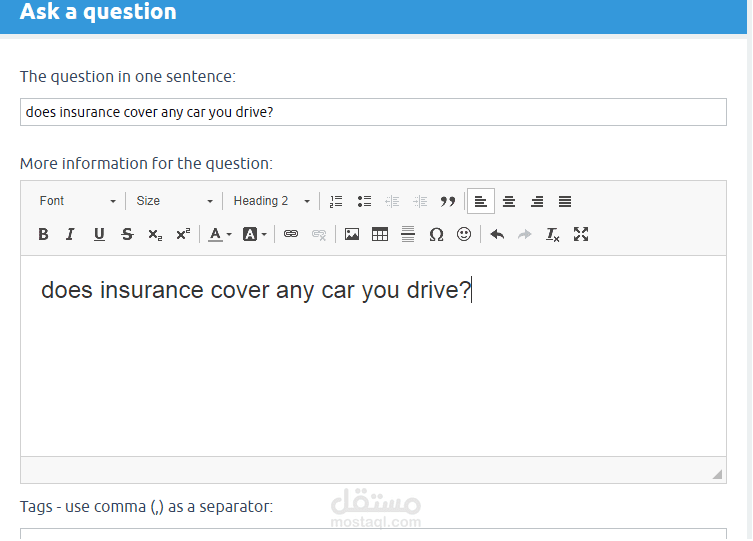753x541 pixels.
Task: Decrease indent of the text
Action: 392,201
